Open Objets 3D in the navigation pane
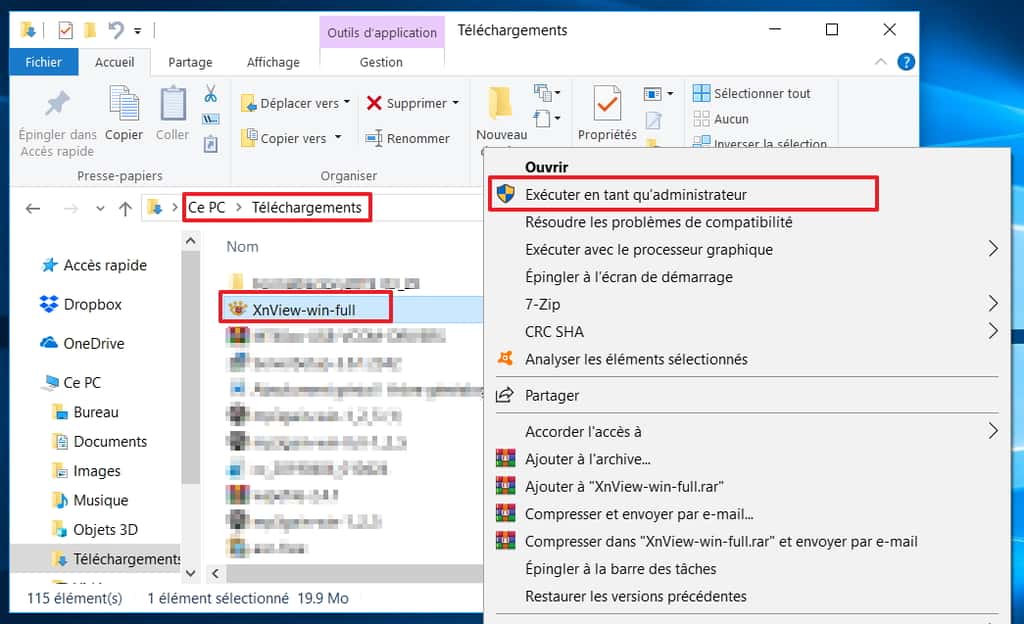Screen dimensions: 1024x624 pyautogui.click(x=105, y=529)
